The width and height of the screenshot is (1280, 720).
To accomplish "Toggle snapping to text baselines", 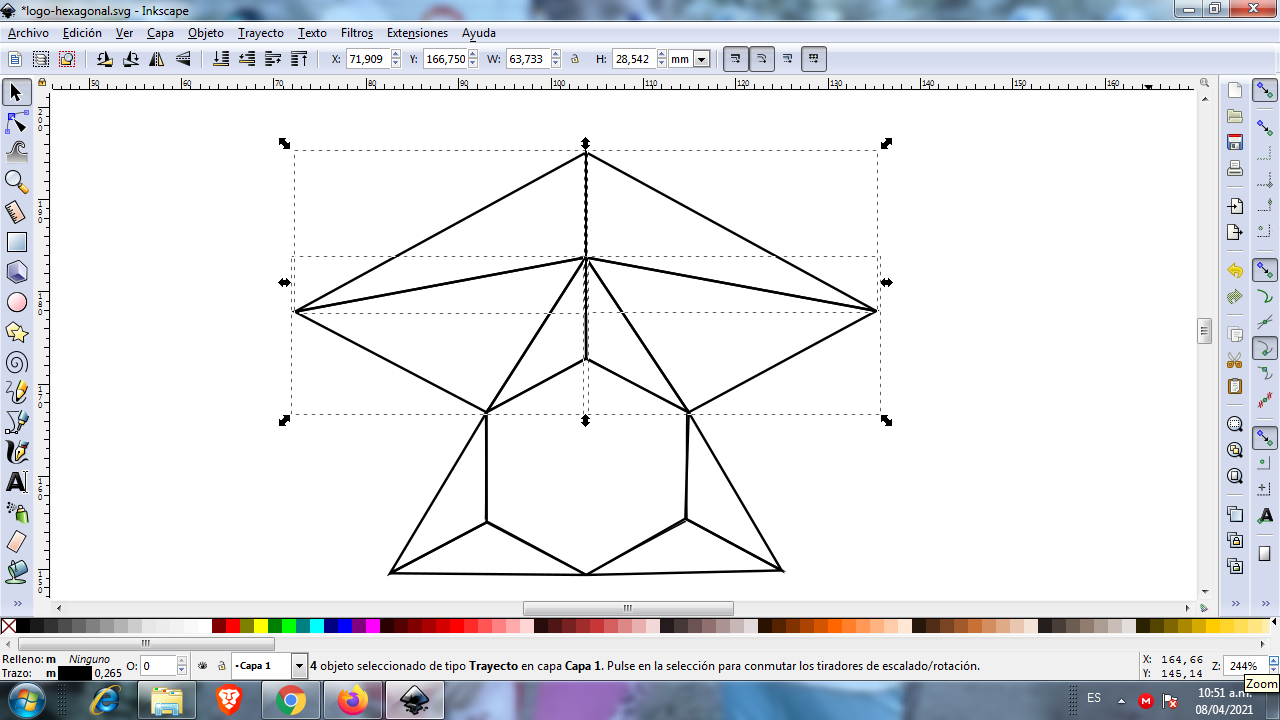I will point(1265,515).
